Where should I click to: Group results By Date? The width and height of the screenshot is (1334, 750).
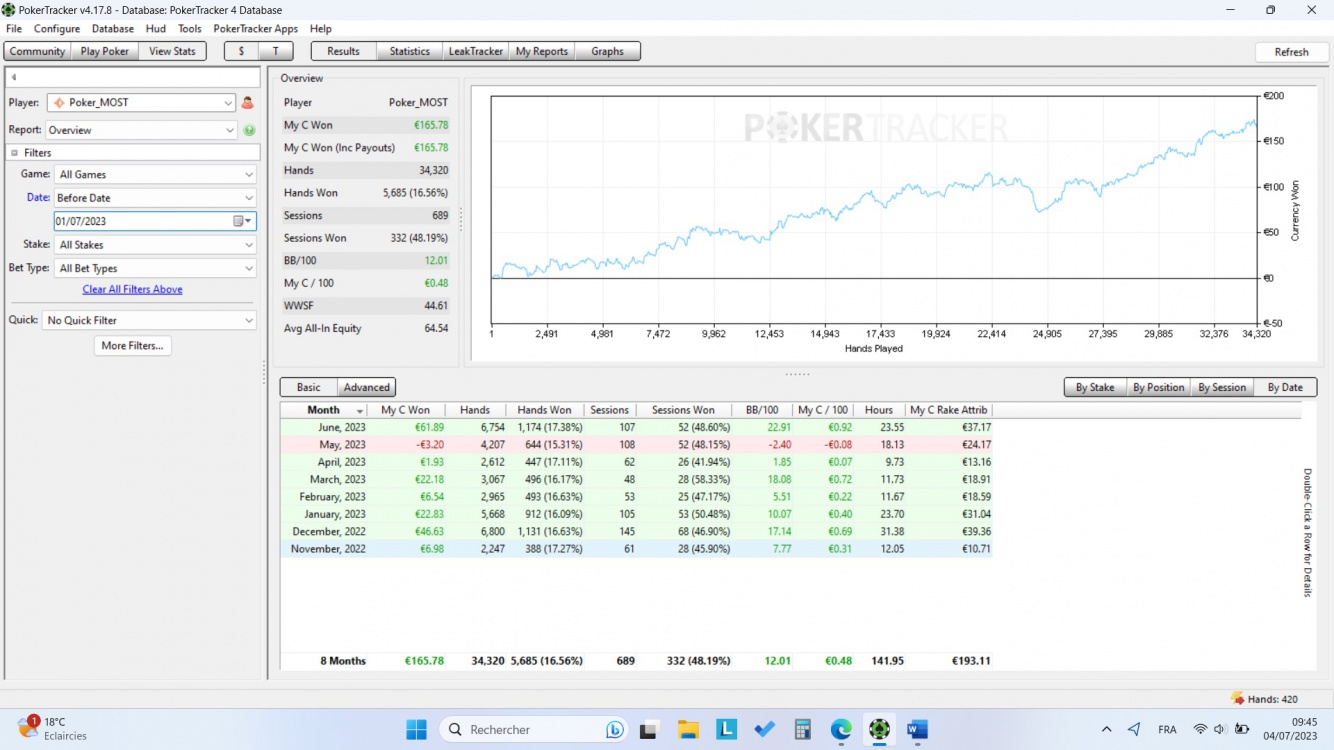click(1285, 387)
